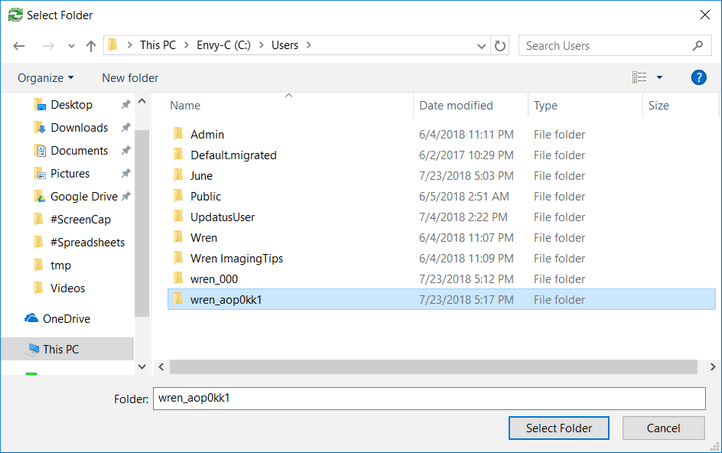Image resolution: width=722 pixels, height=453 pixels.
Task: Open the Help question mark icon
Action: 699,77
